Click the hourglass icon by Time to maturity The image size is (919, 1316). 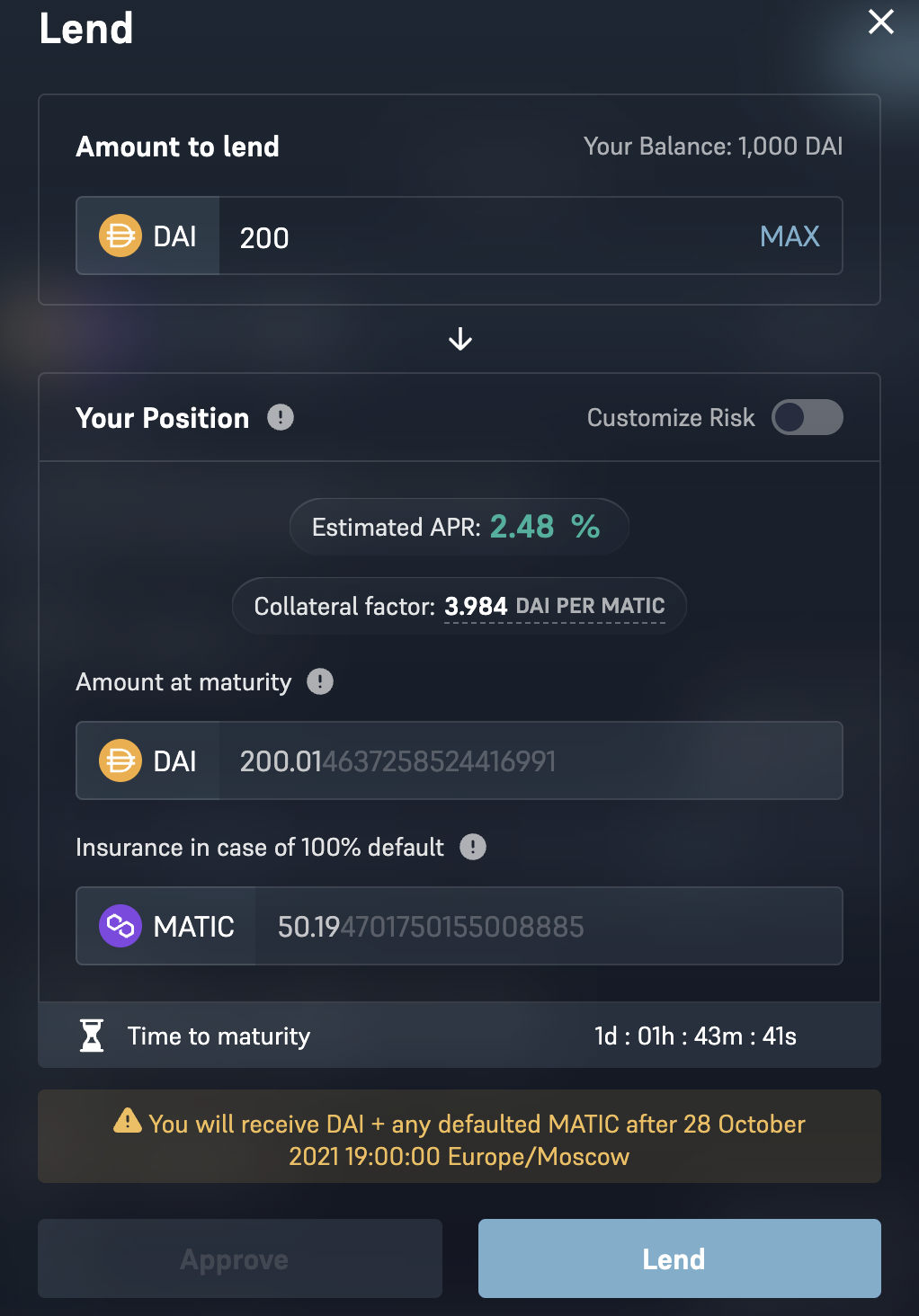92,1036
